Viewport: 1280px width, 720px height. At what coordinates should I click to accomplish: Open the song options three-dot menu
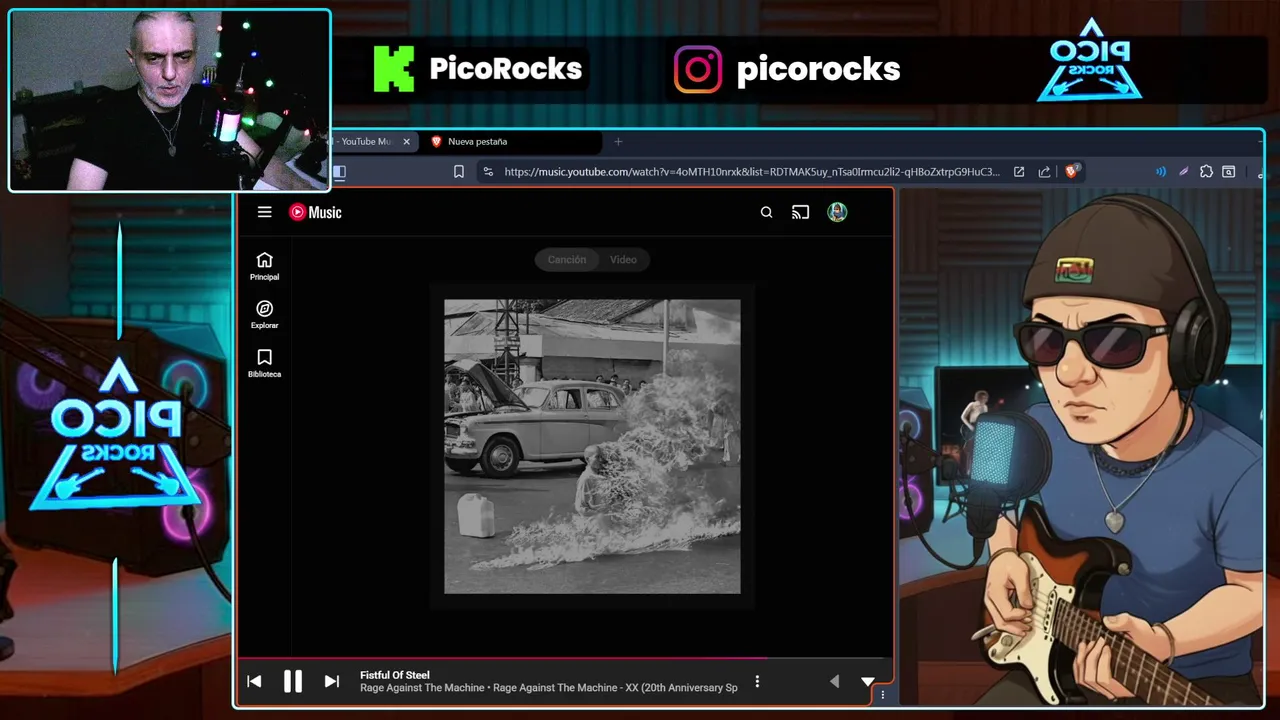pyautogui.click(x=757, y=681)
